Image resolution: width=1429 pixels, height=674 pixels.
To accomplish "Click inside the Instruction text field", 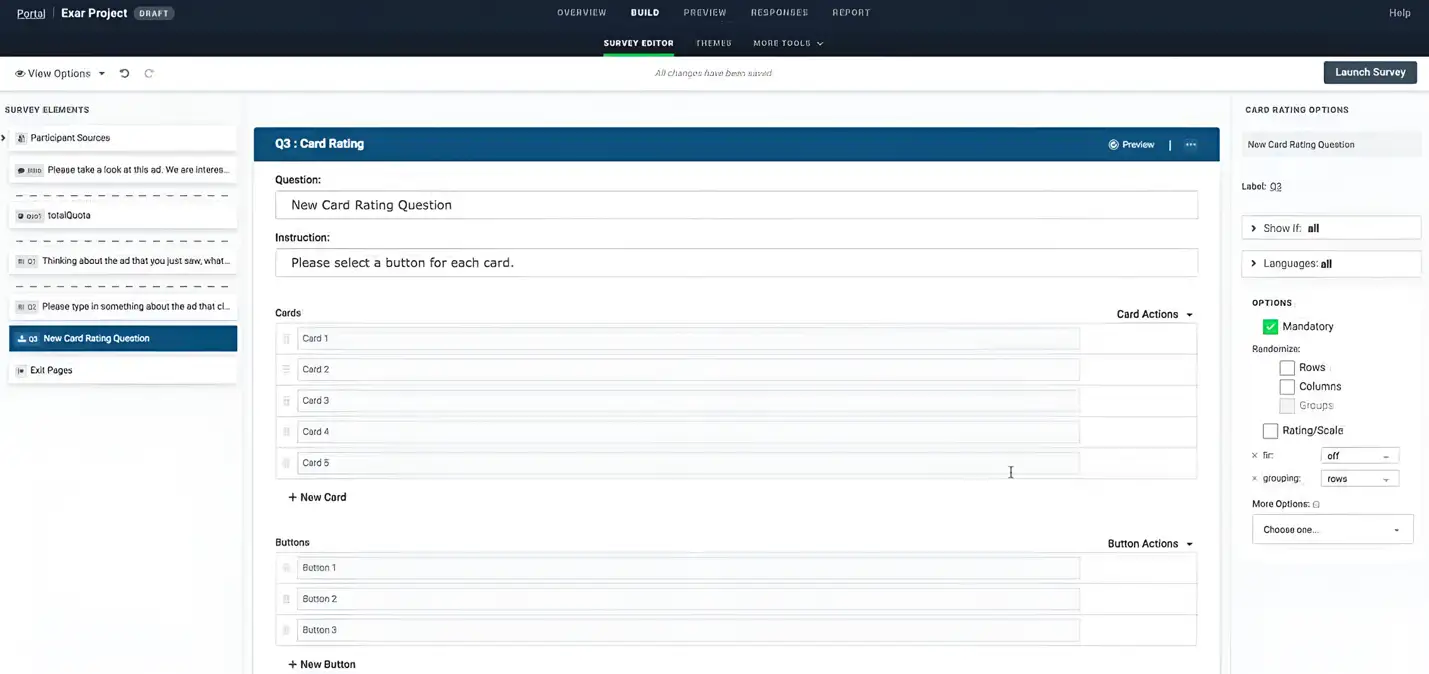I will click(x=700, y=262).
